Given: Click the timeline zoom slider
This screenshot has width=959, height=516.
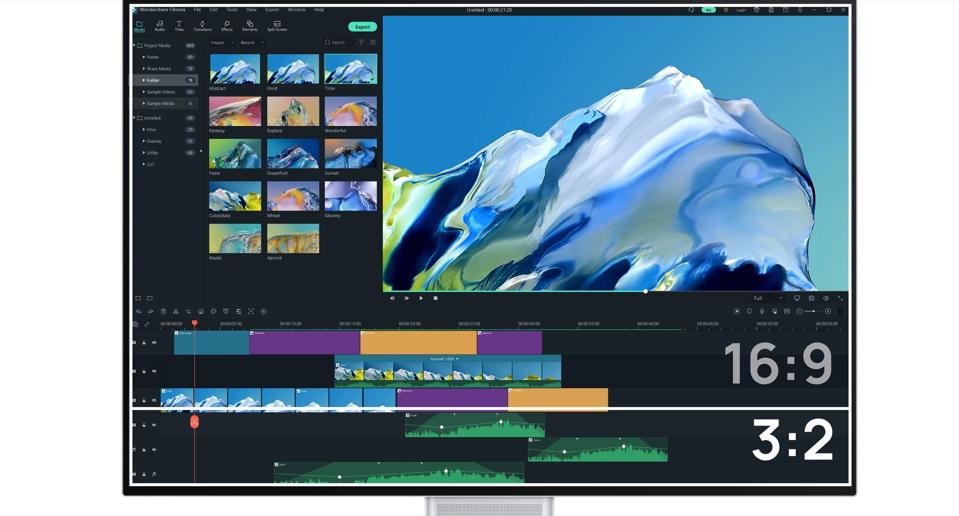Looking at the screenshot, I should pos(813,312).
